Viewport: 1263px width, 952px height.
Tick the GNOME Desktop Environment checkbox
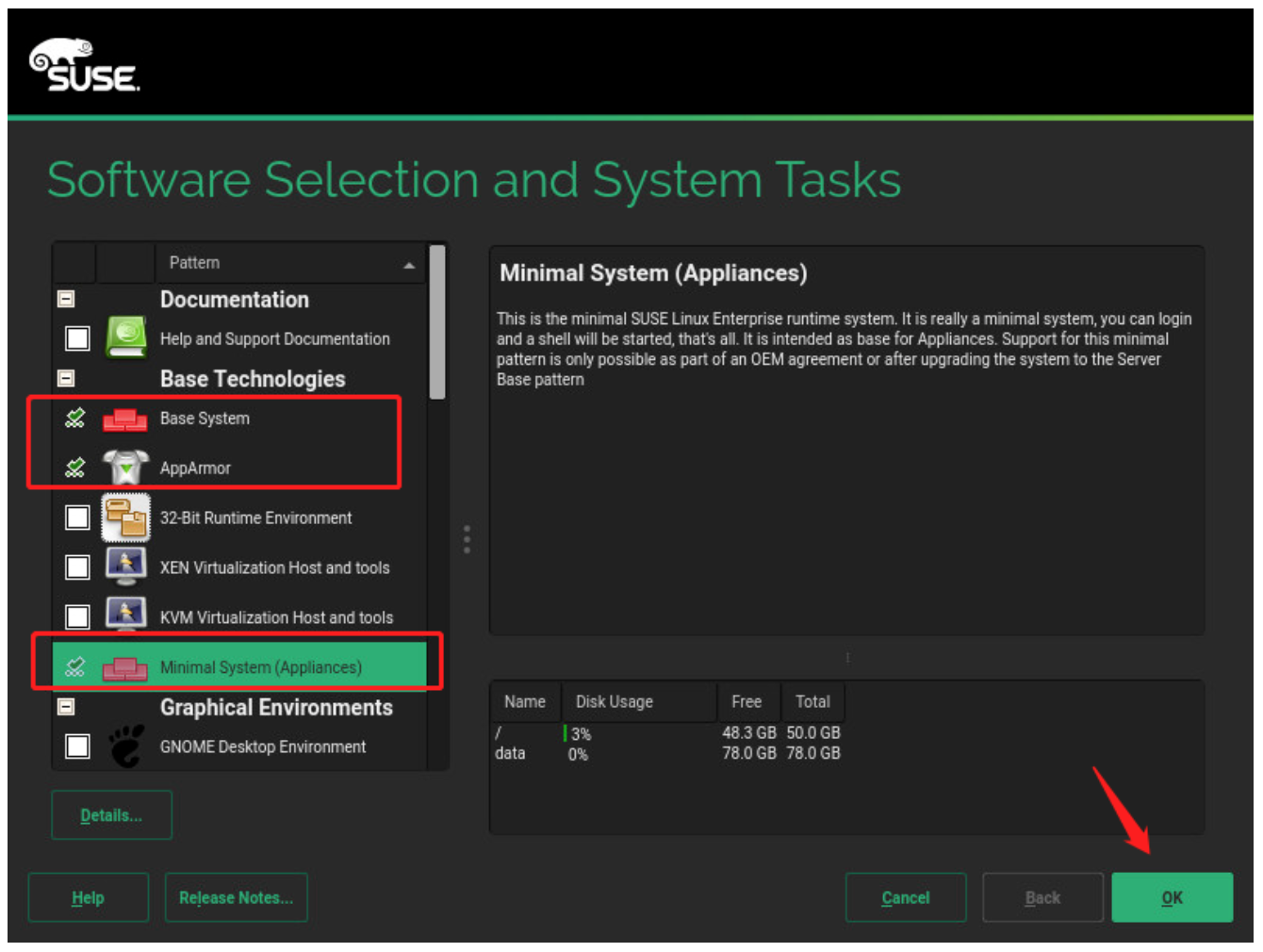77,747
